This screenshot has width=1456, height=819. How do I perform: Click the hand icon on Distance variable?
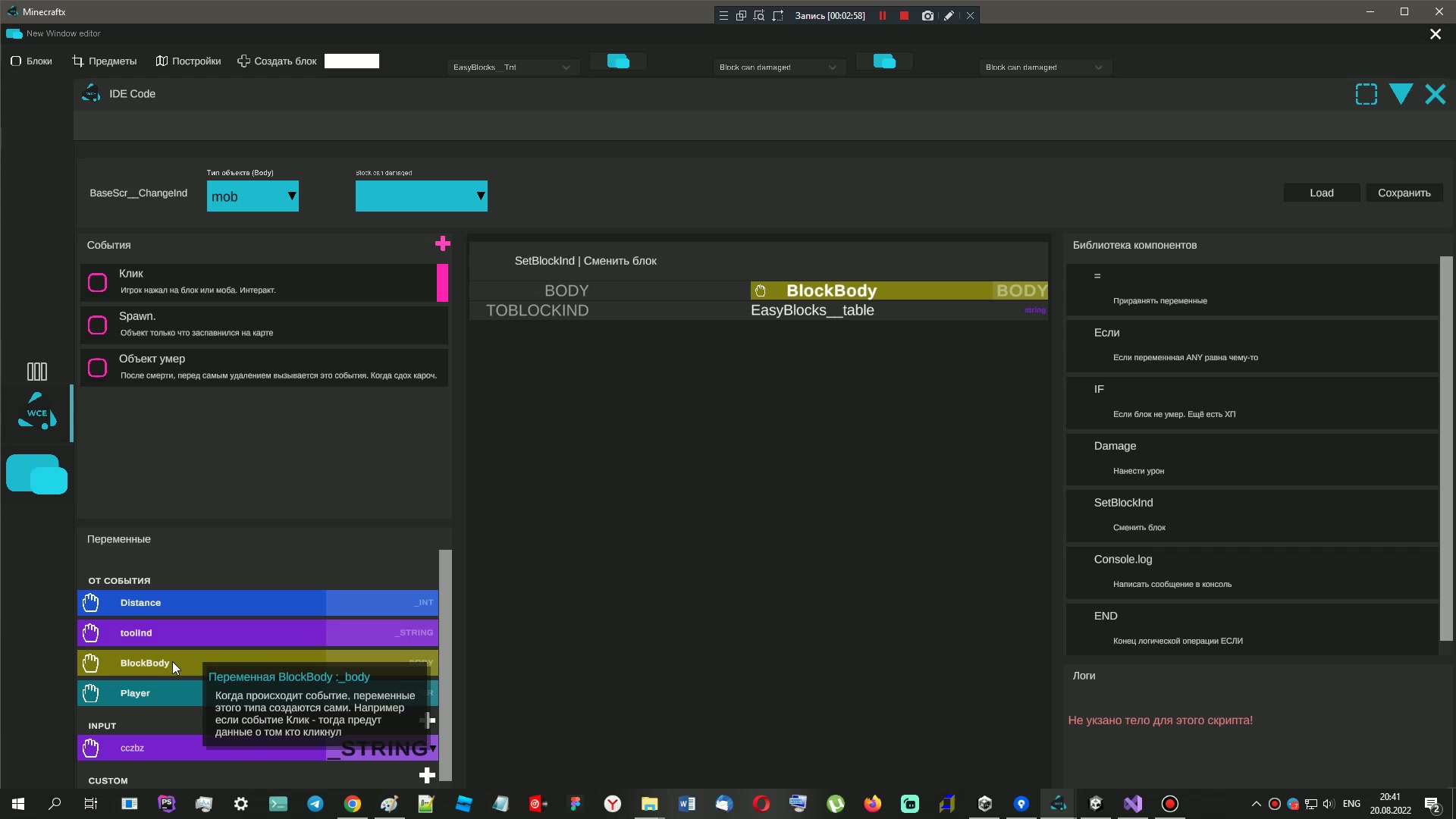(90, 603)
